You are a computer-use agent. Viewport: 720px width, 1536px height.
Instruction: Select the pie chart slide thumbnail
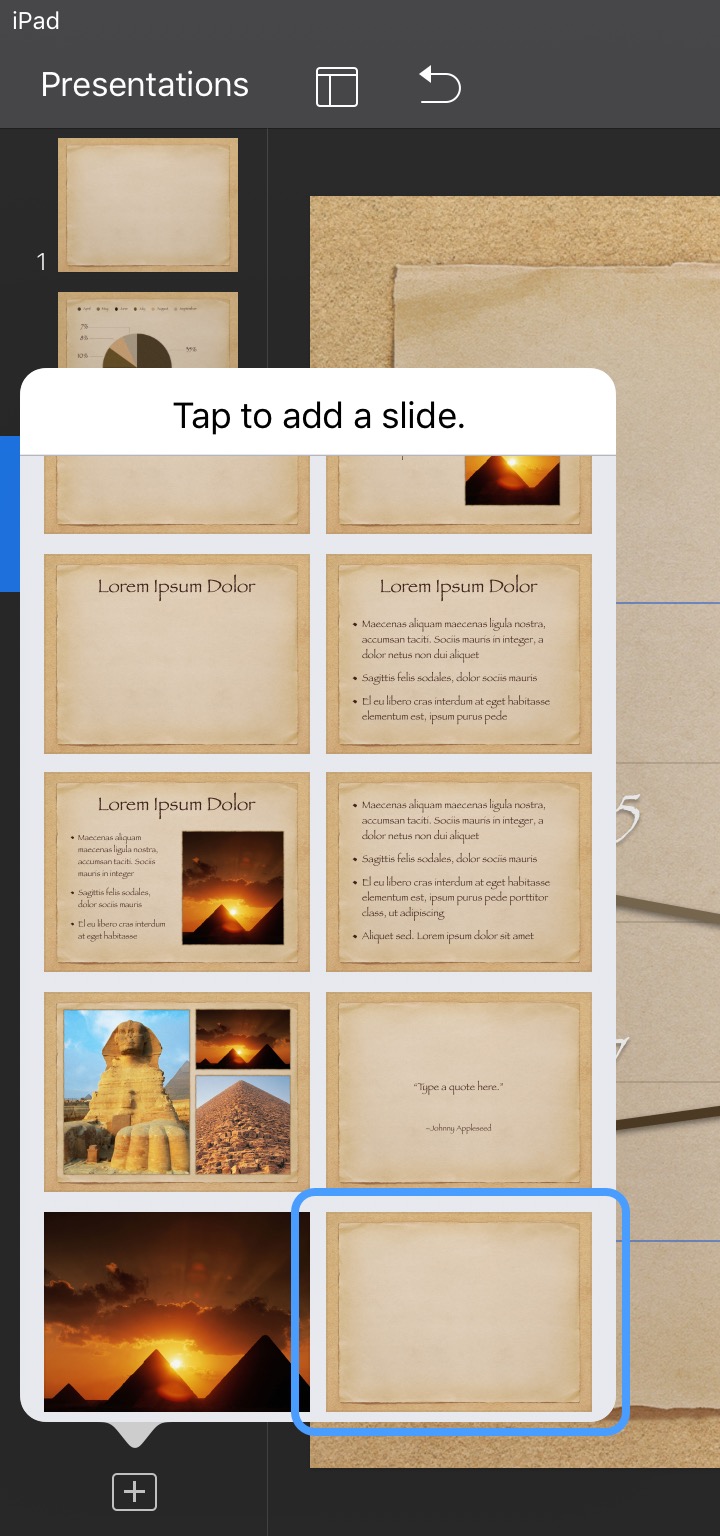148,330
